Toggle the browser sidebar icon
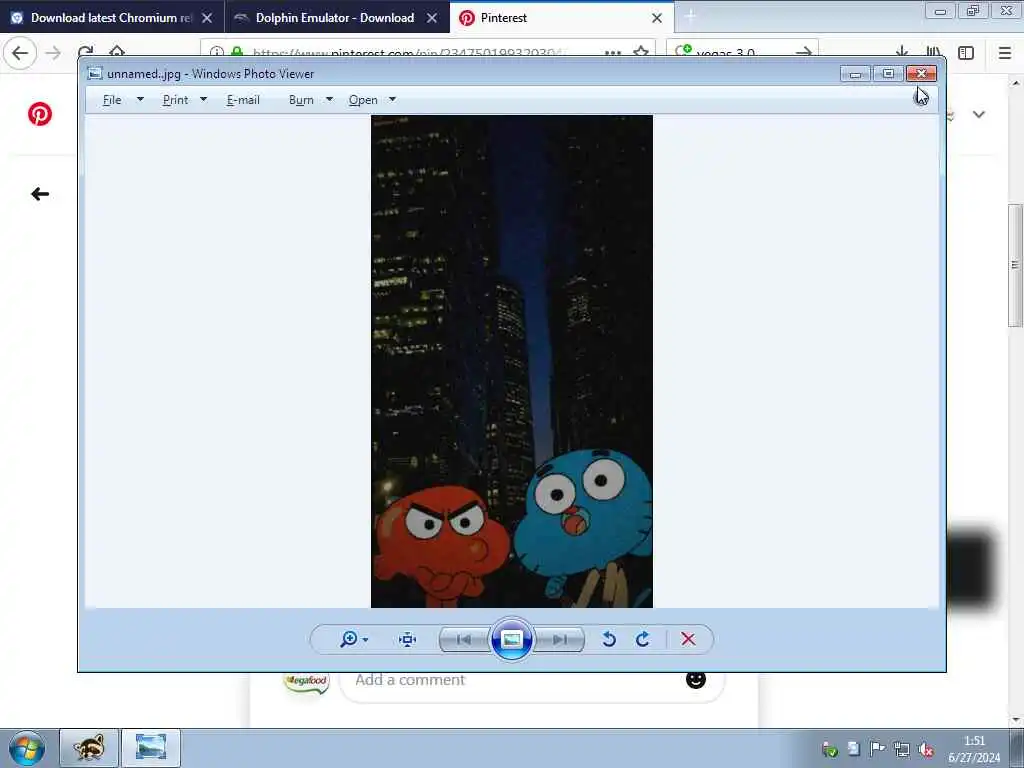 [x=966, y=53]
